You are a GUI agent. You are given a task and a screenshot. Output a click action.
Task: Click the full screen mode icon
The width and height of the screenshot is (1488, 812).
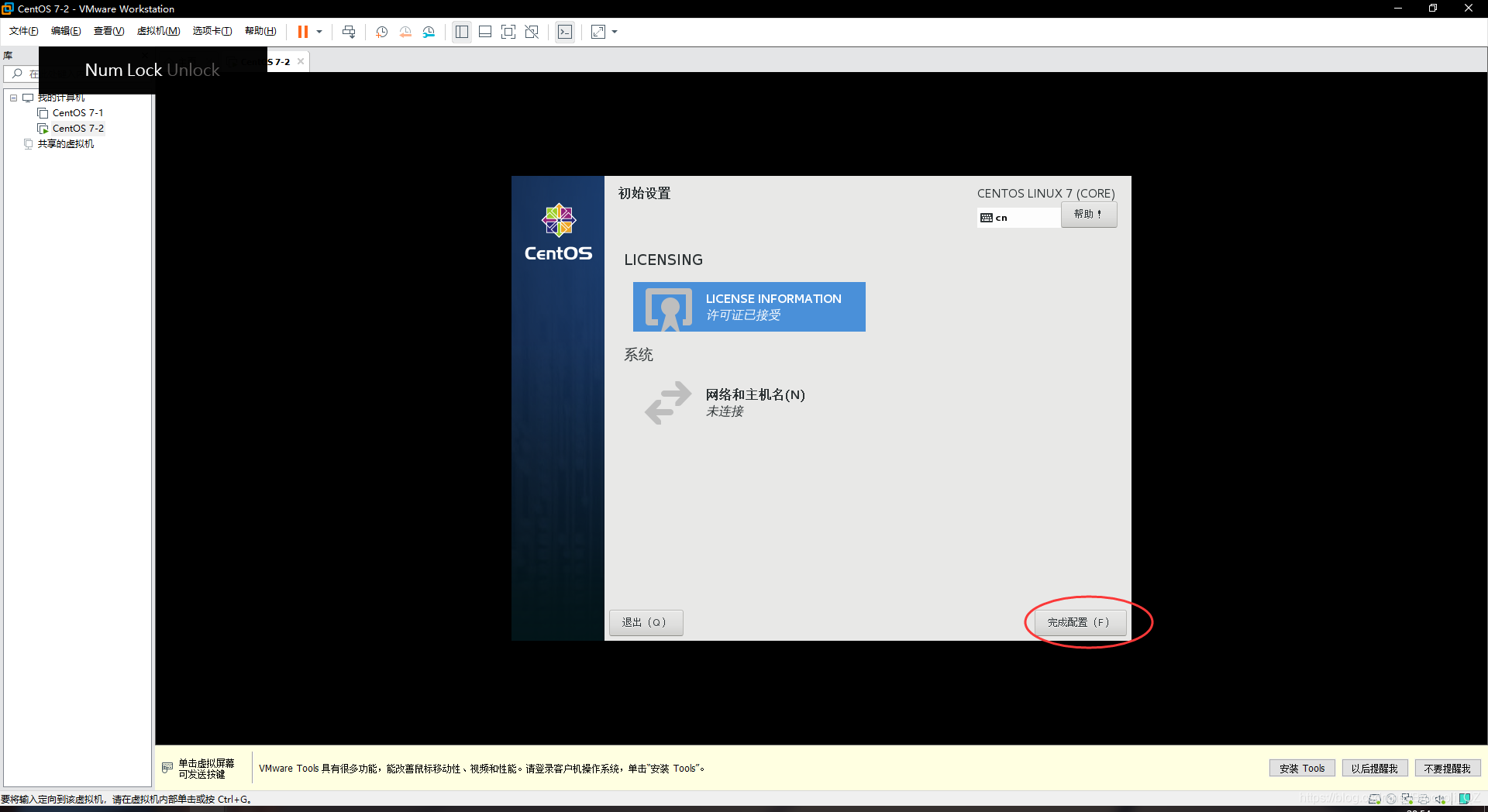tap(508, 32)
